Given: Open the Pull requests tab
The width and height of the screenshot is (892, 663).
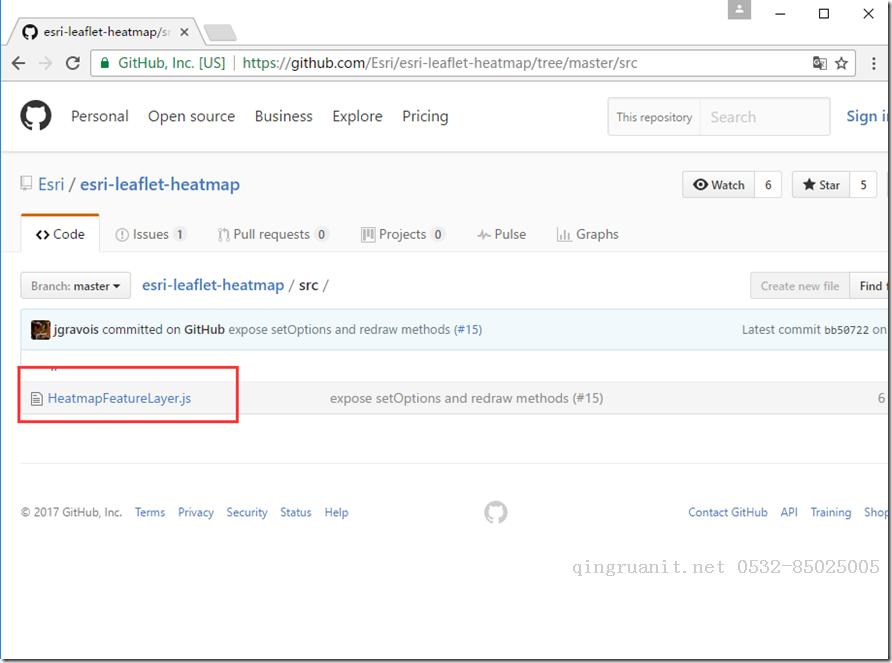Looking at the screenshot, I should click(272, 234).
